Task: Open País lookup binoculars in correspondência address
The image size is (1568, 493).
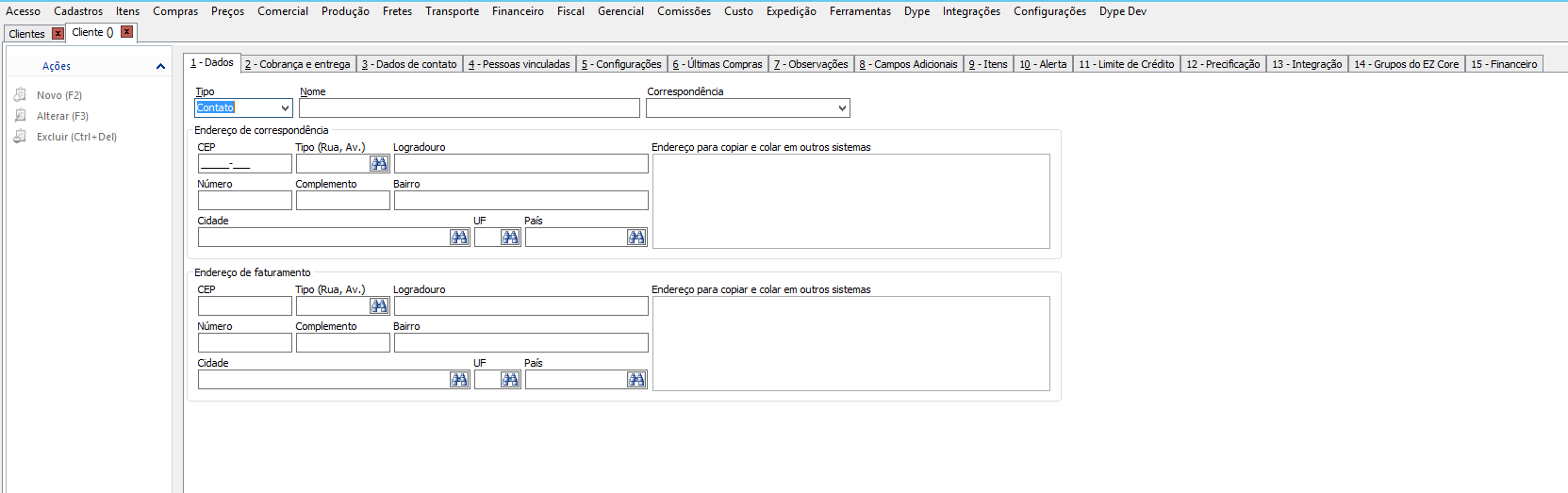Action: coord(636,238)
